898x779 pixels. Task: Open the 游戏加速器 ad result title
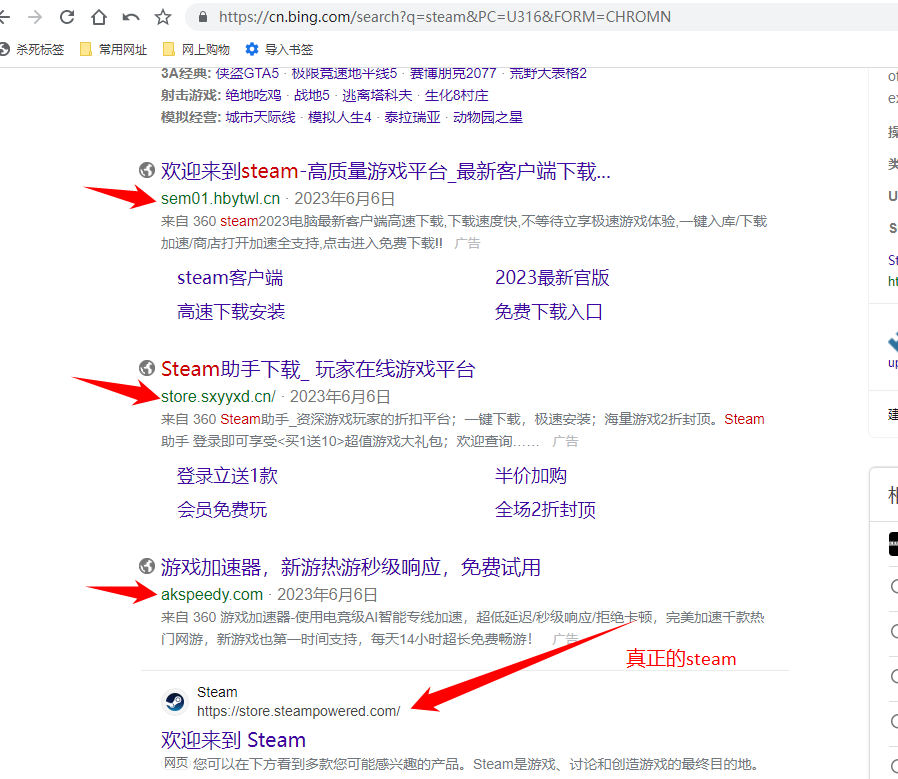tap(350, 567)
